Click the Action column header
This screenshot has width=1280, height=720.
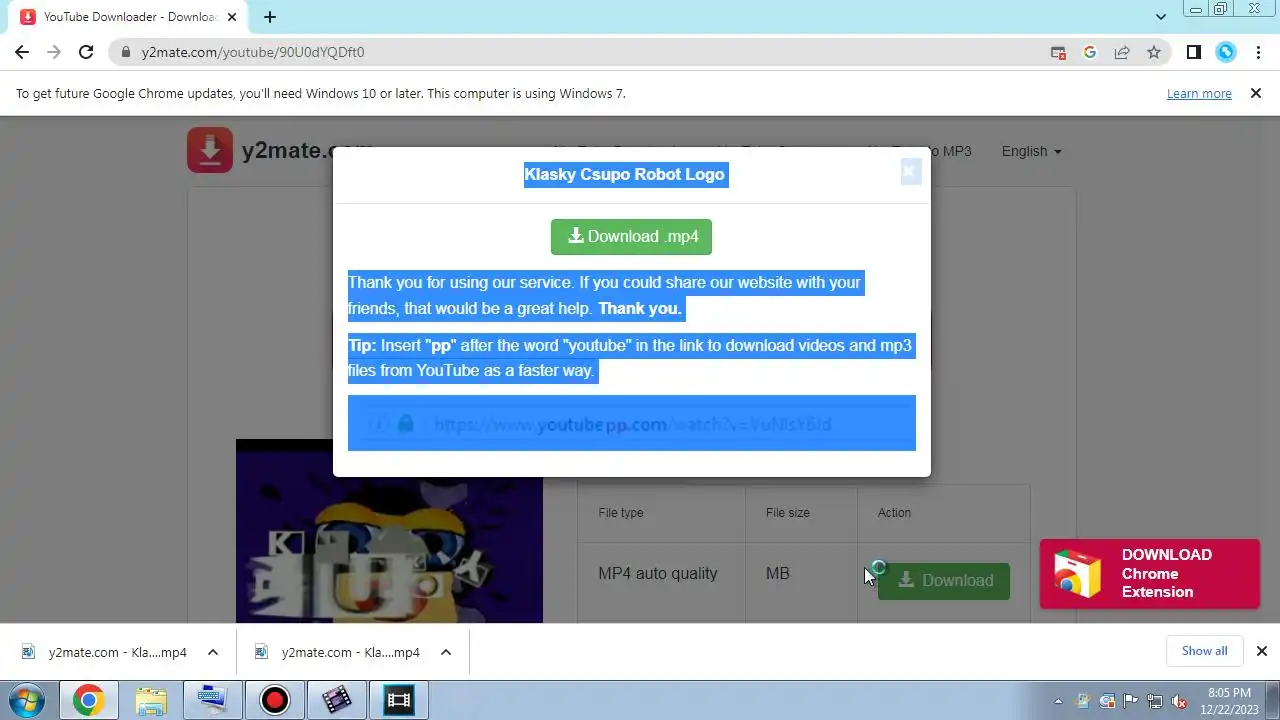click(x=894, y=512)
